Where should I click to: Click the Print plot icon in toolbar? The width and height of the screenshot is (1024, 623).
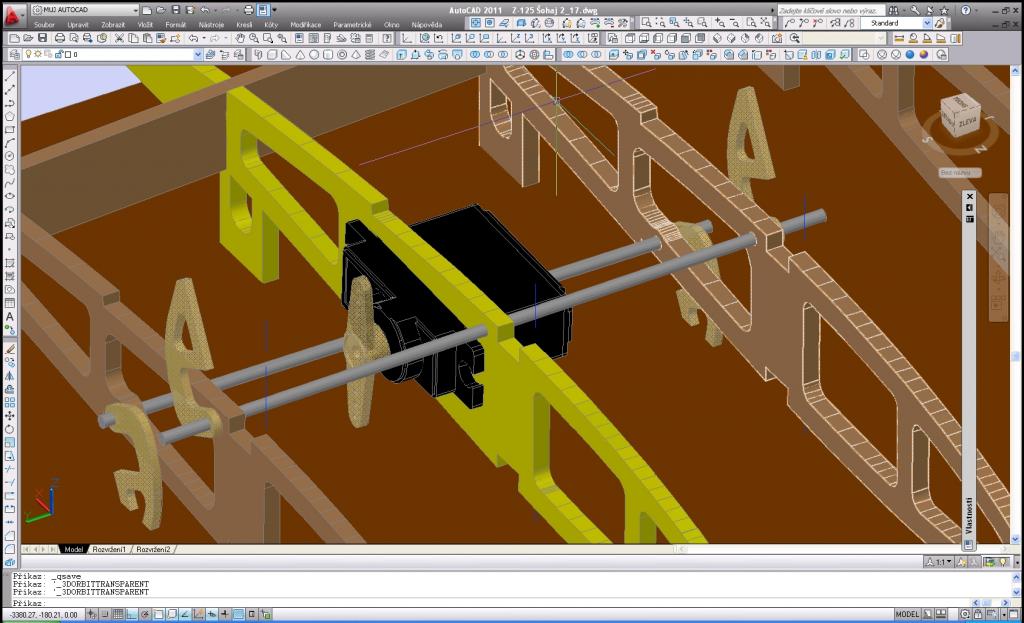pos(60,38)
